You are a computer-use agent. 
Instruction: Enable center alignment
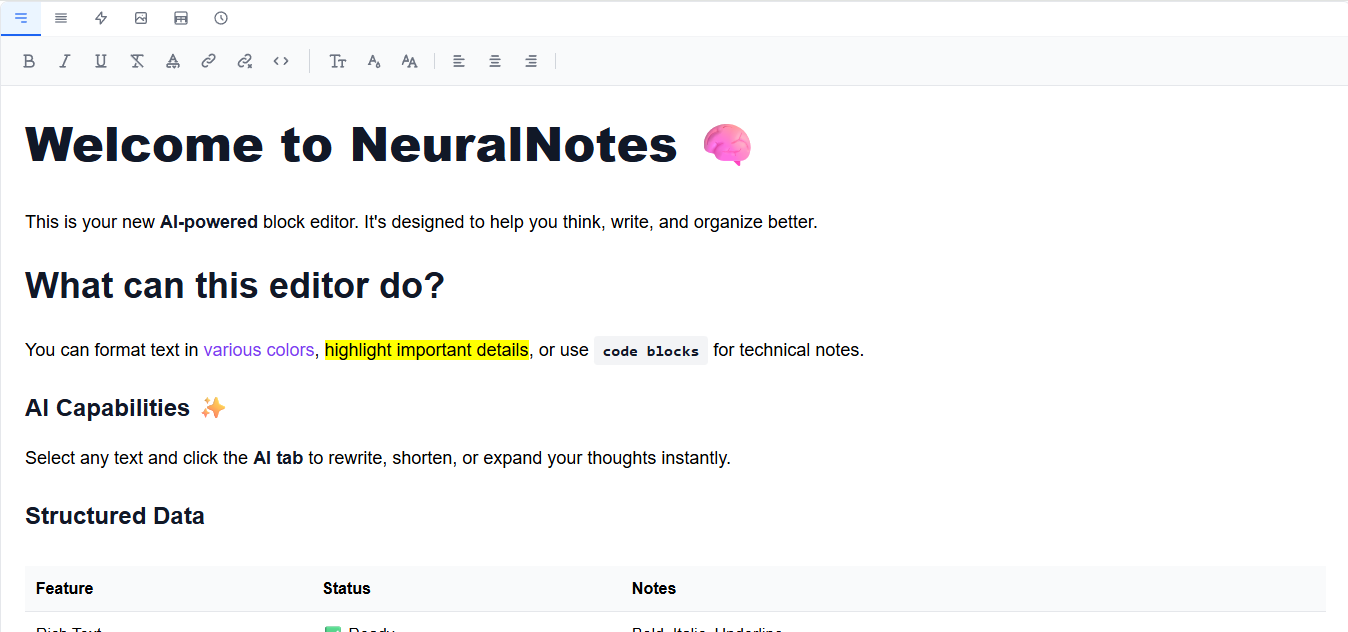click(494, 61)
